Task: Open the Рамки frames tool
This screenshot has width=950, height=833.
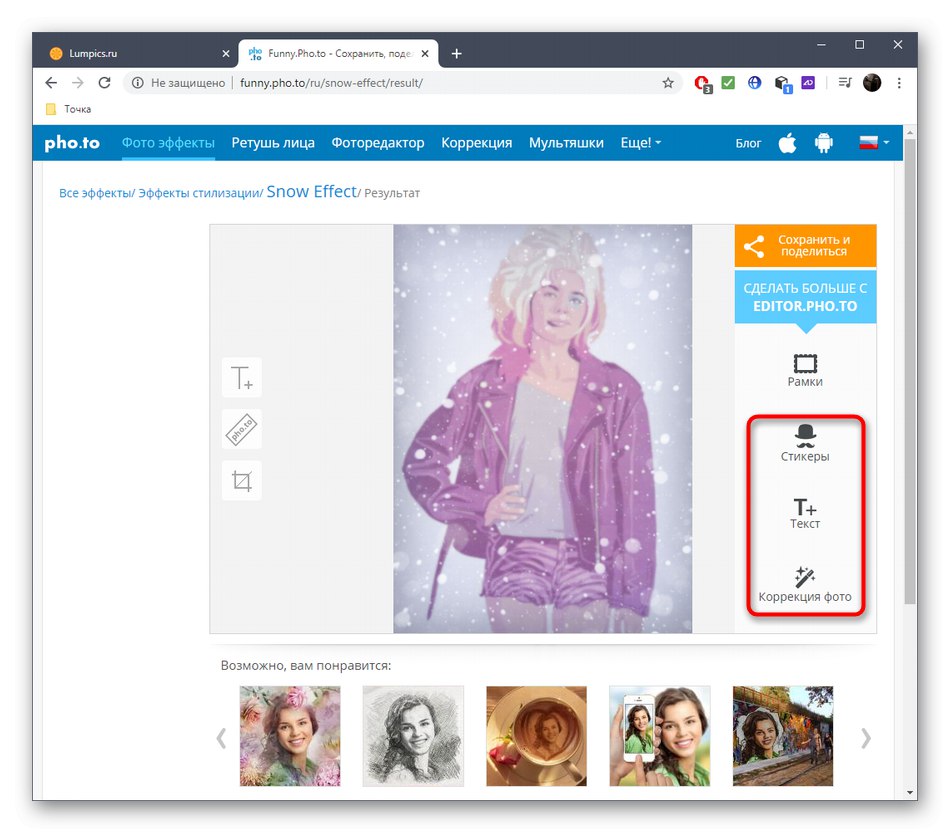Action: tap(805, 370)
